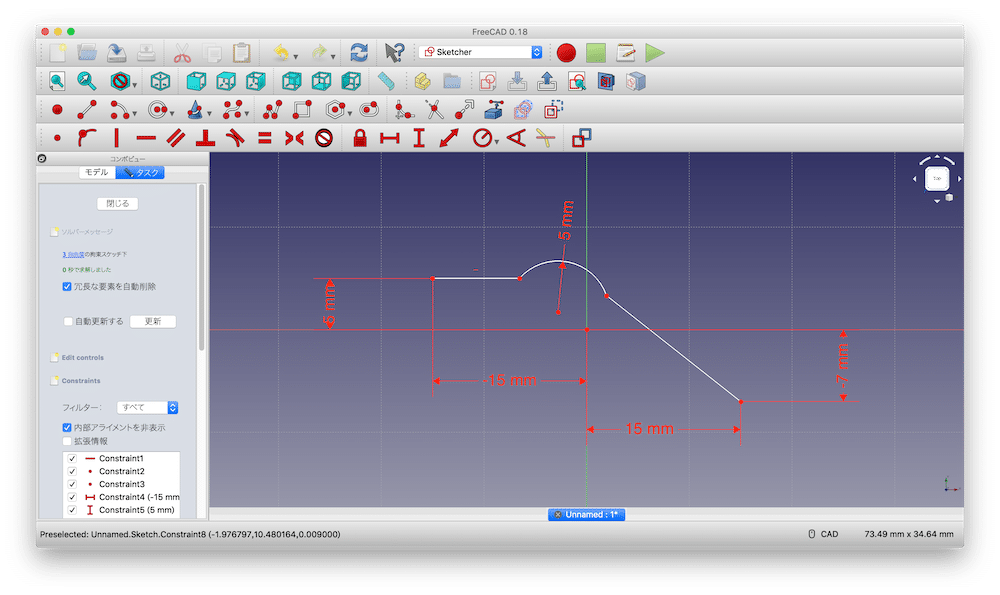
Task: Click the 更新 button
Action: coord(152,321)
